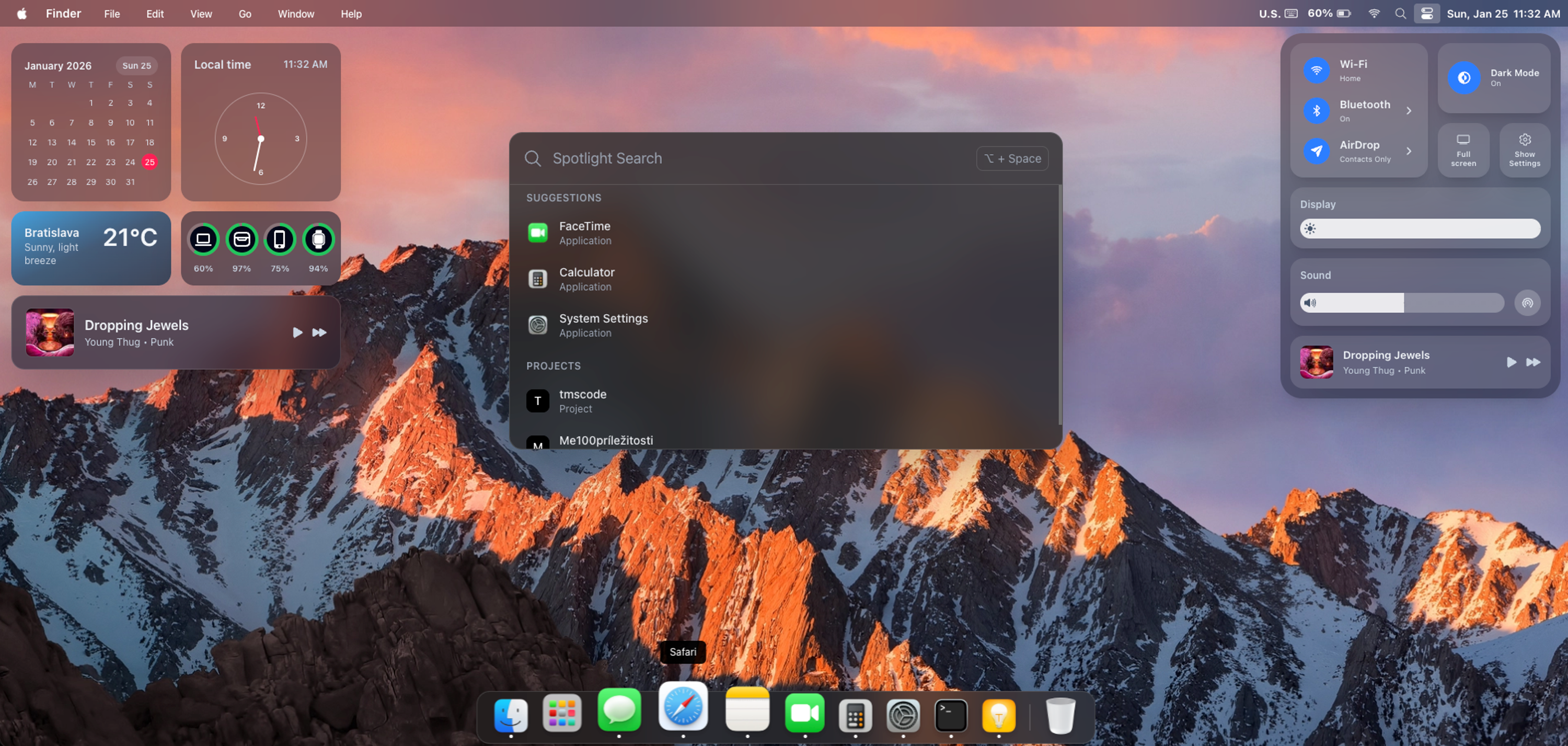1568x746 pixels.
Task: Click the U.S. keyboard input source
Action: pyautogui.click(x=1278, y=14)
